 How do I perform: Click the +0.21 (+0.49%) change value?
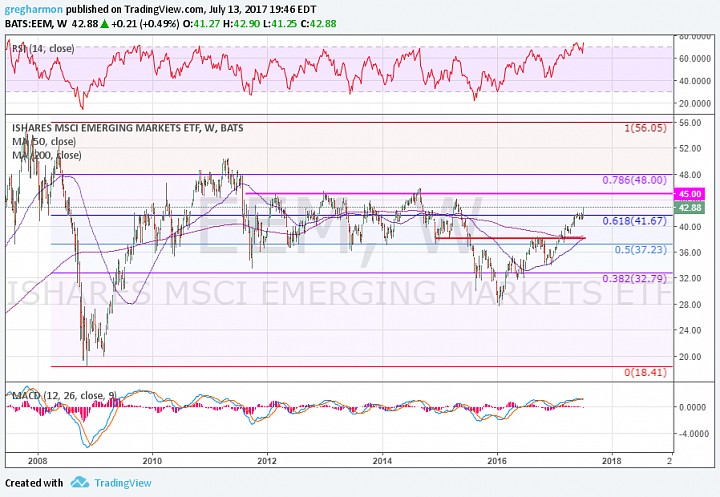[146, 23]
